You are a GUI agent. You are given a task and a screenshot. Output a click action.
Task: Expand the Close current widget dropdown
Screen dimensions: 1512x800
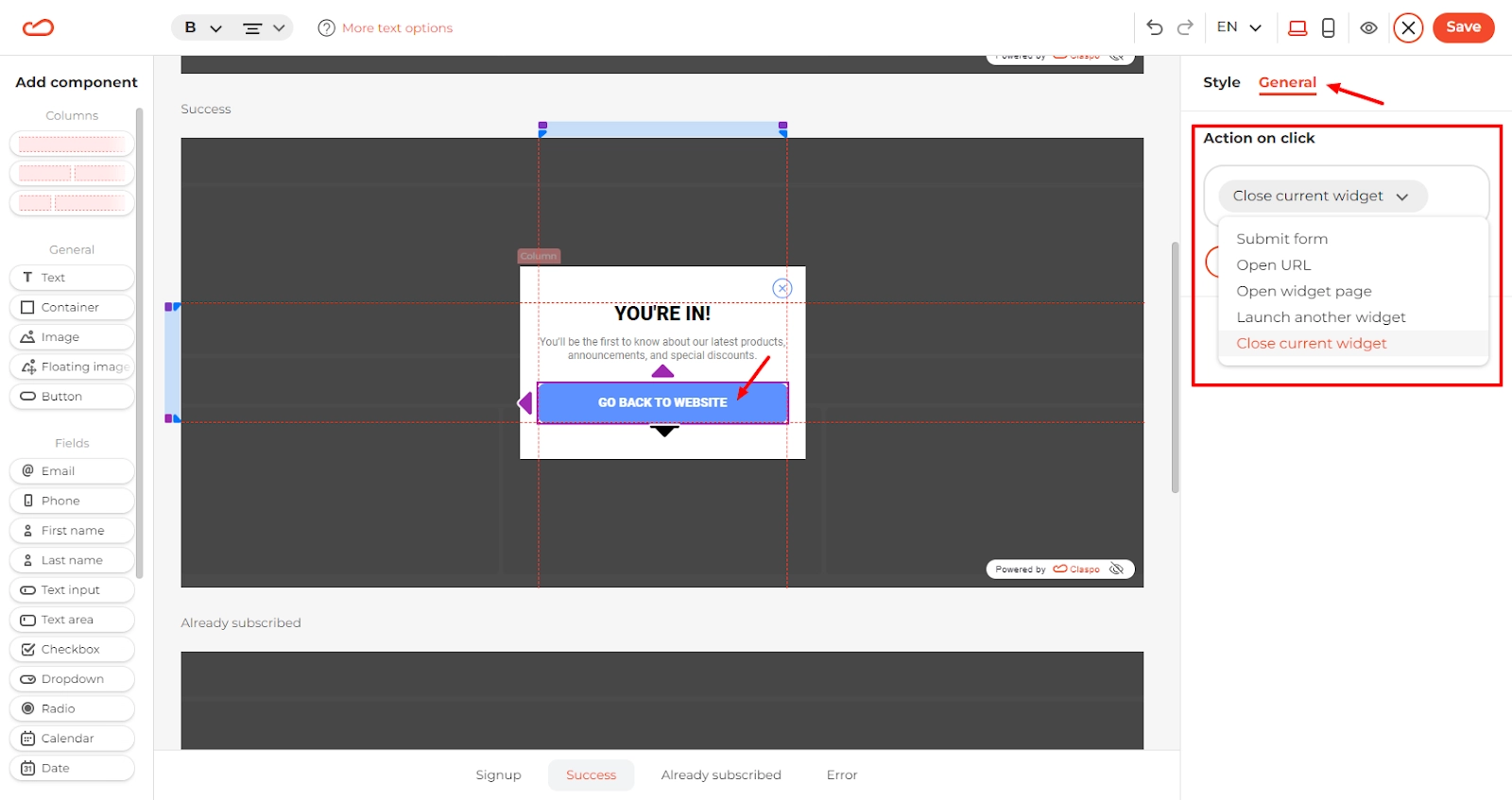click(1322, 196)
